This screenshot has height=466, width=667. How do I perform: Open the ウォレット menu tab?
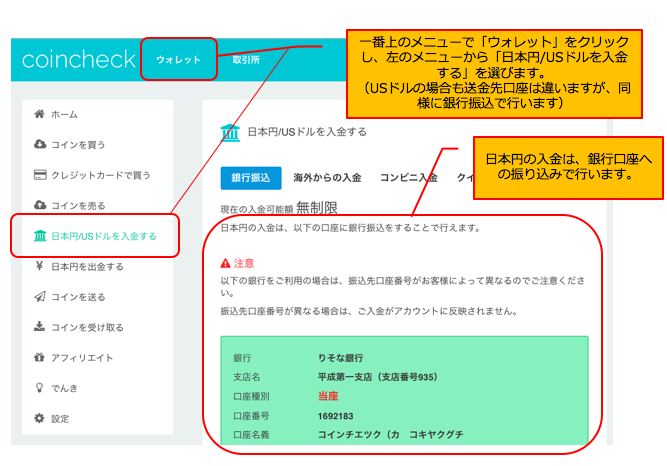coord(179,60)
